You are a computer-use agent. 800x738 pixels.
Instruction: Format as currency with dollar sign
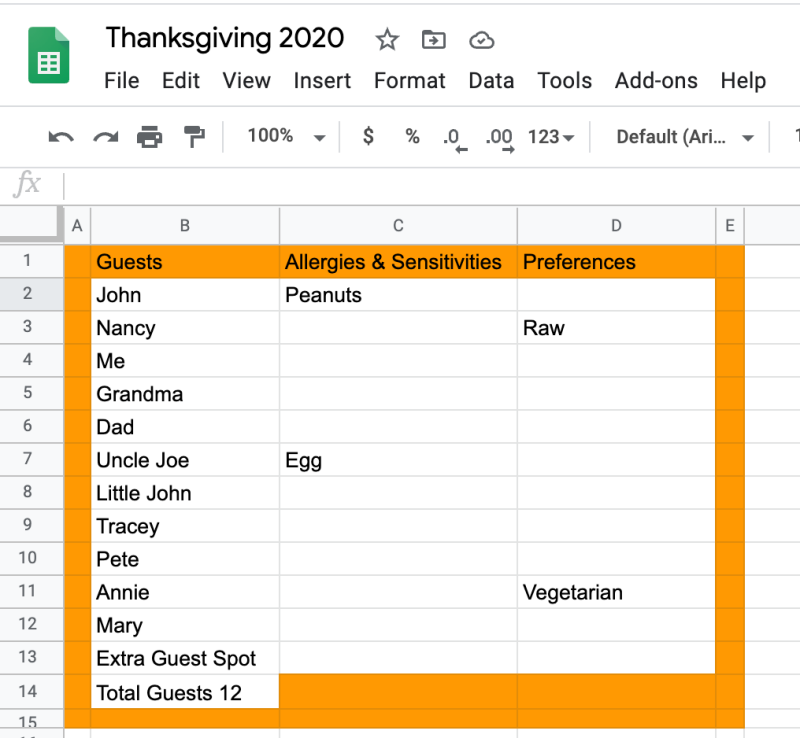[x=368, y=136]
